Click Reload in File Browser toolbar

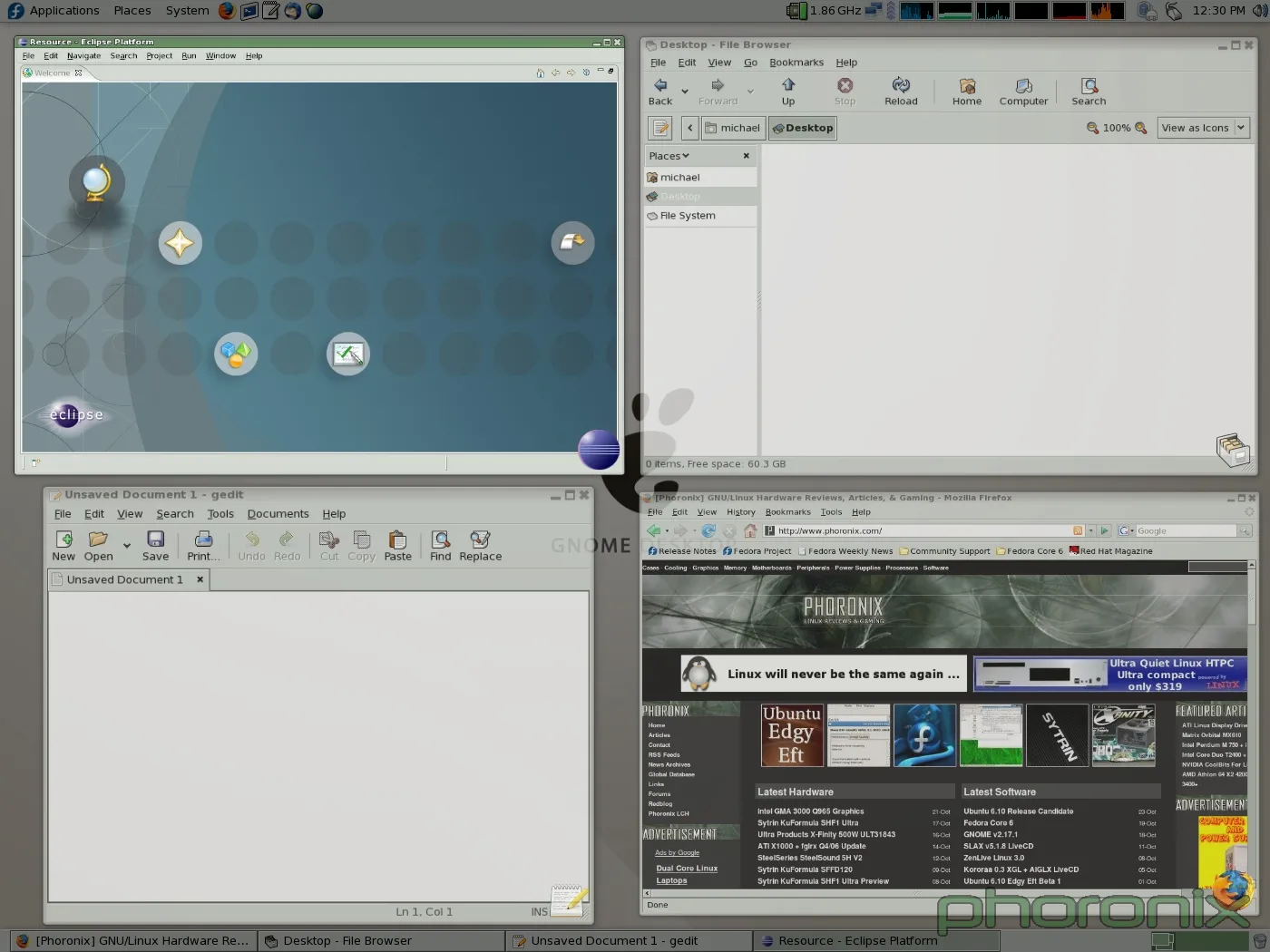pos(901,92)
